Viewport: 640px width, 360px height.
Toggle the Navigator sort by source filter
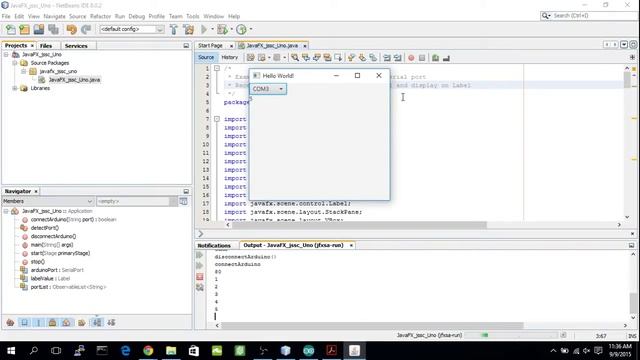click(111, 323)
